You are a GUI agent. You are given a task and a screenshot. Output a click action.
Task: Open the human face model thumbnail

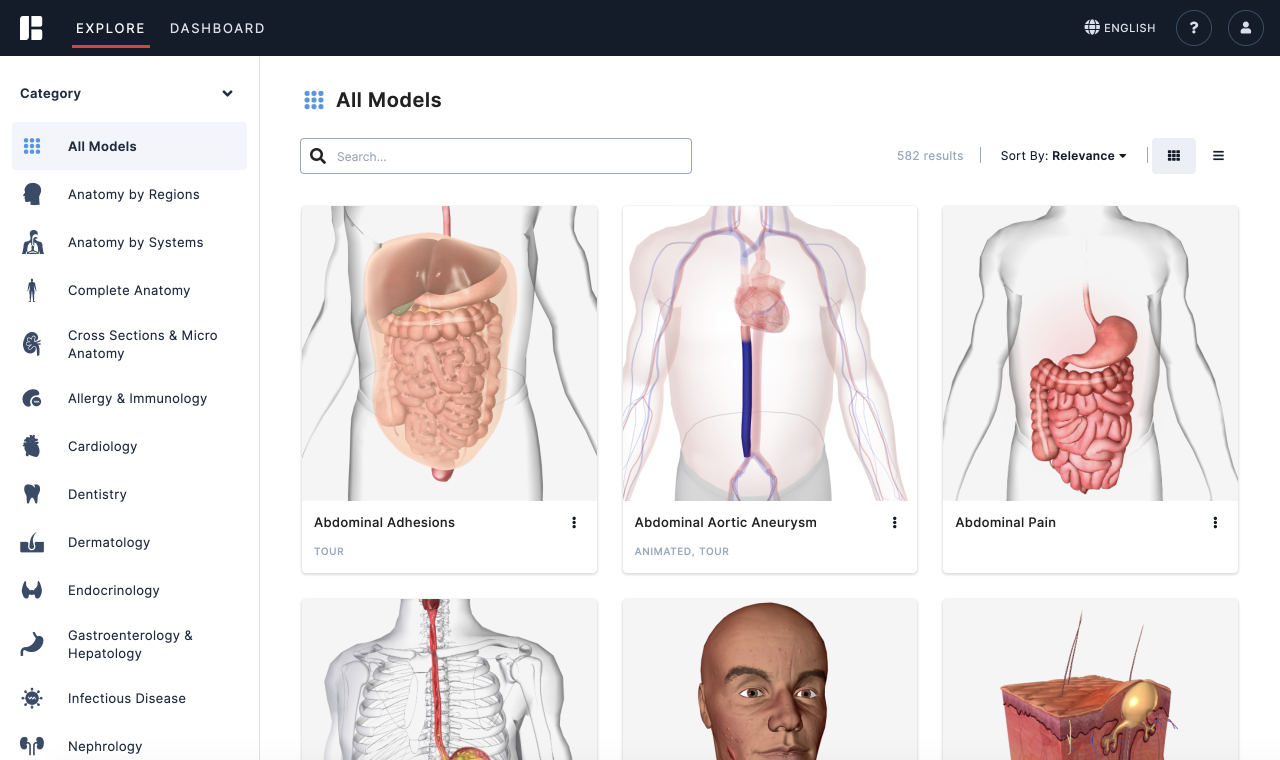click(770, 679)
